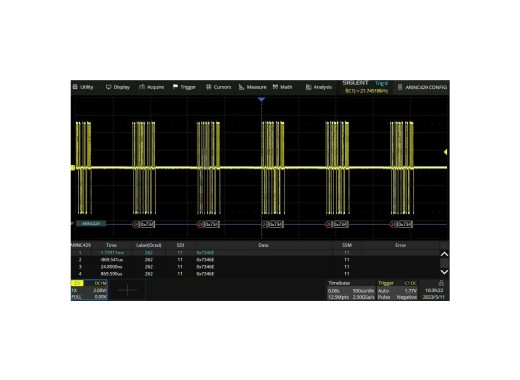Open the Analysis menu
520x380 pixels.
(x=319, y=87)
